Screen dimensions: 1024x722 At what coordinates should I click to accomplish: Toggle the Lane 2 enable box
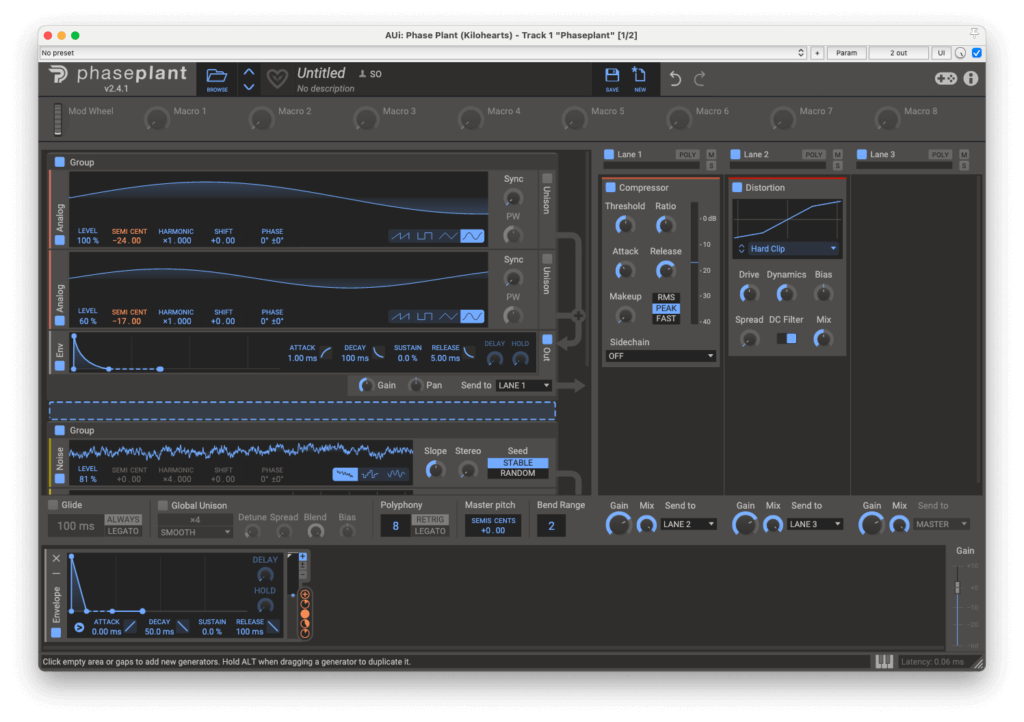point(735,154)
